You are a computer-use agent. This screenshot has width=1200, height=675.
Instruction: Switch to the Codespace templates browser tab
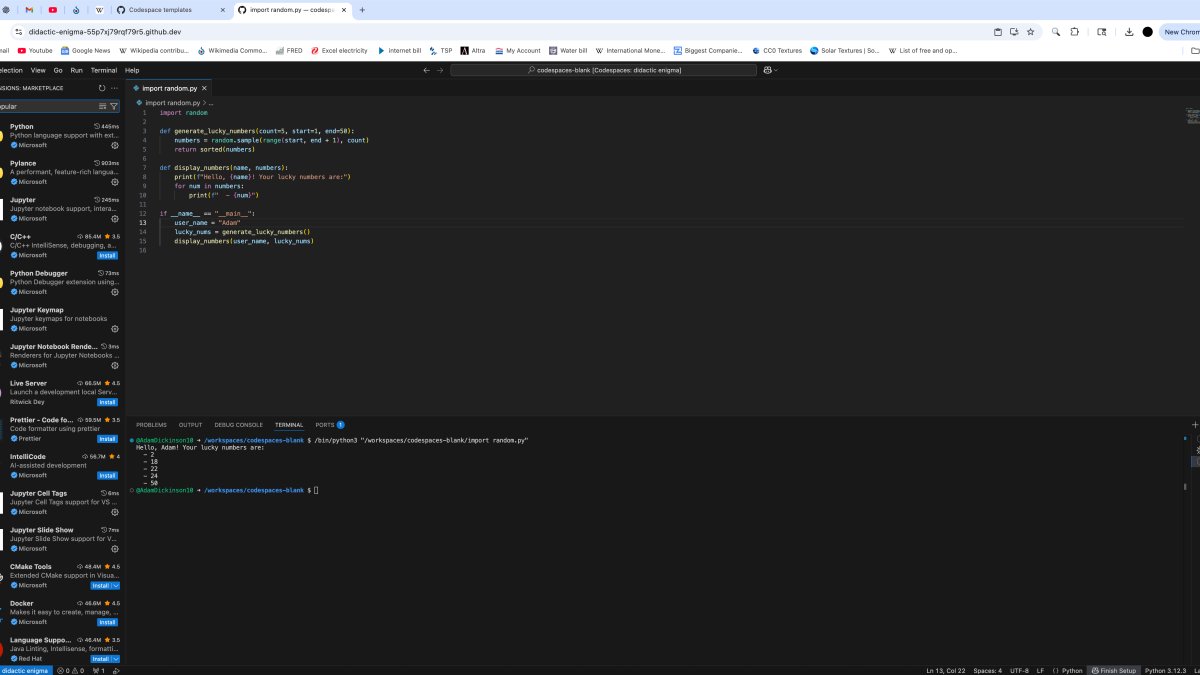[171, 9]
